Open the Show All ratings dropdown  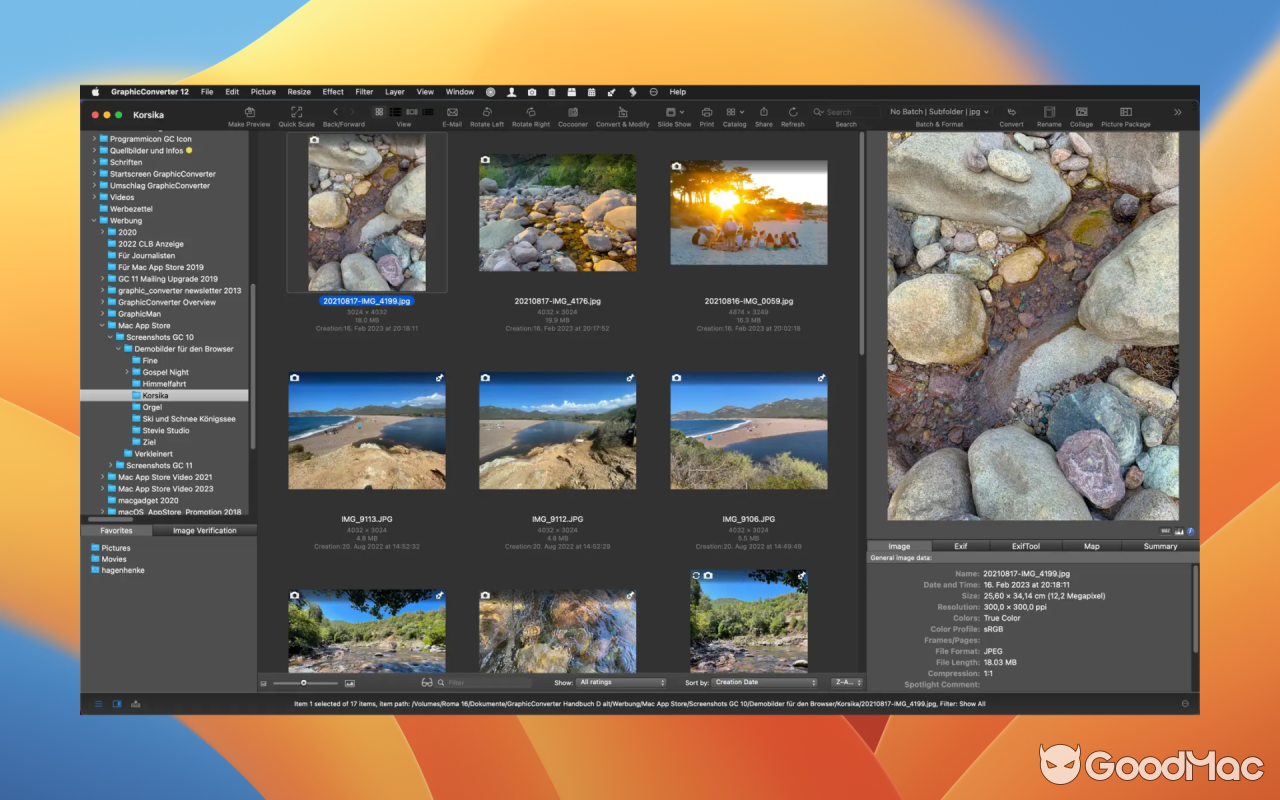pos(620,682)
